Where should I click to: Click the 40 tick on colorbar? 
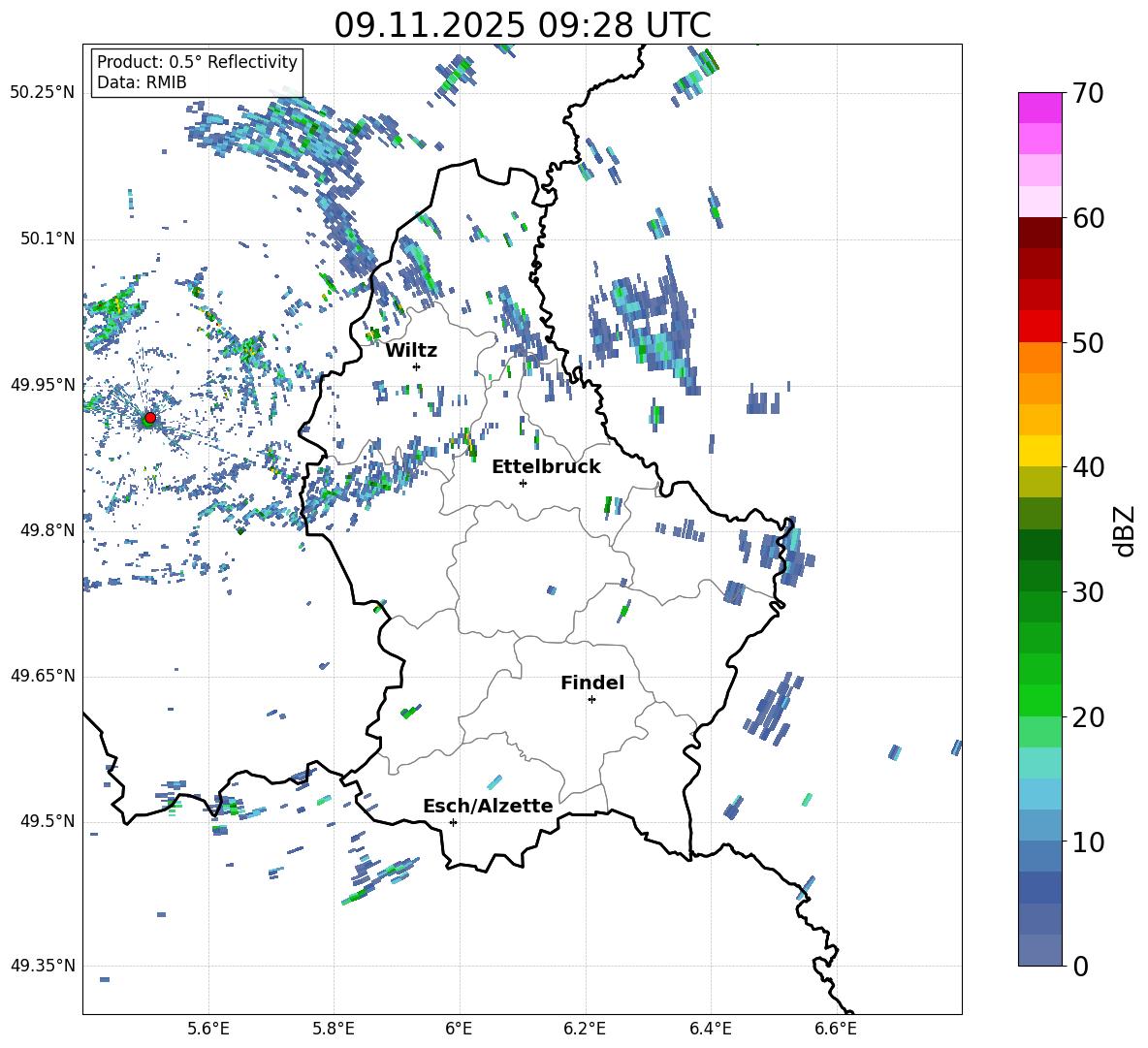coord(1089,467)
